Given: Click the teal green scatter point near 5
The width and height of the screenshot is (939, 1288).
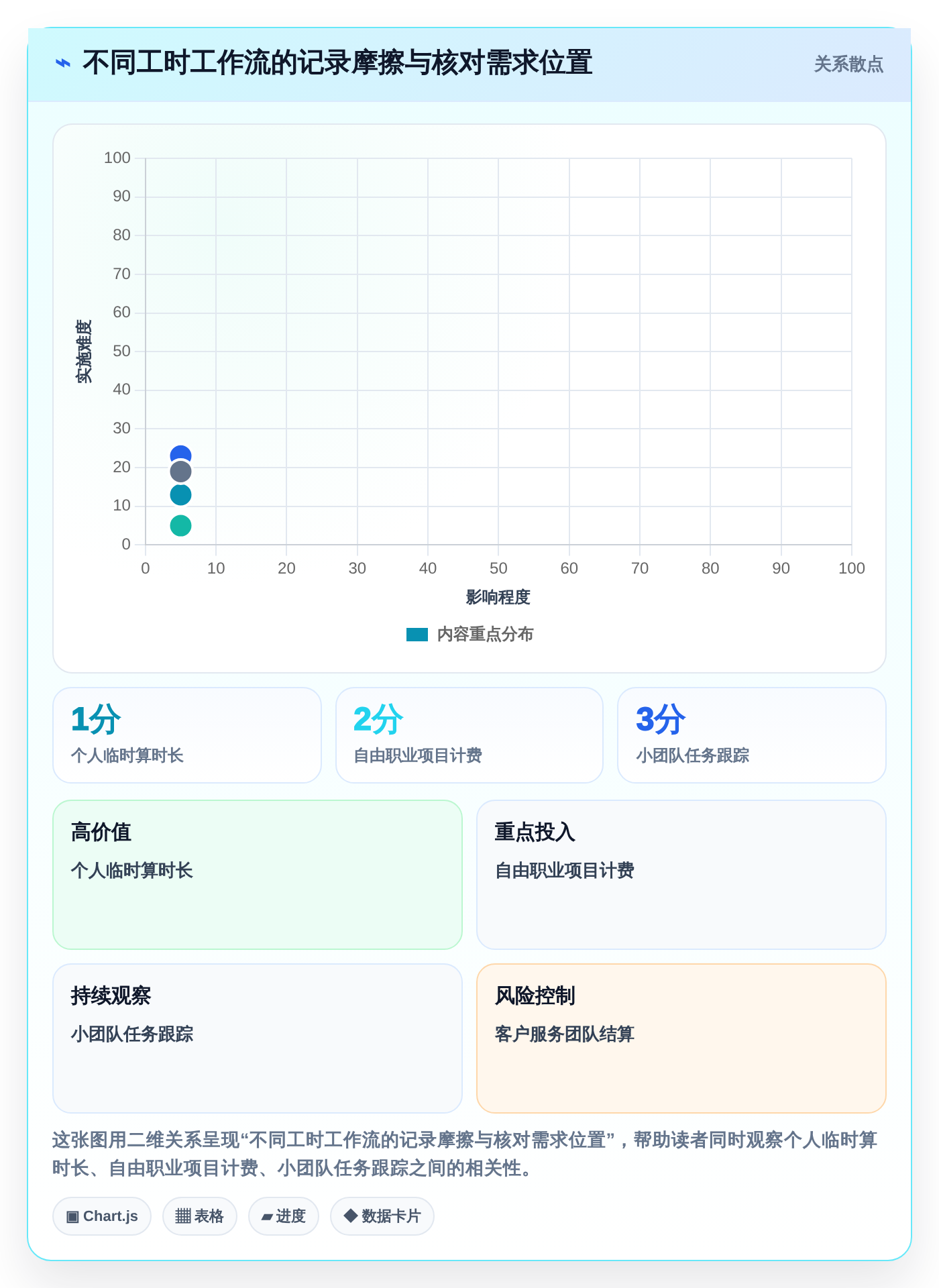Looking at the screenshot, I should click(180, 525).
